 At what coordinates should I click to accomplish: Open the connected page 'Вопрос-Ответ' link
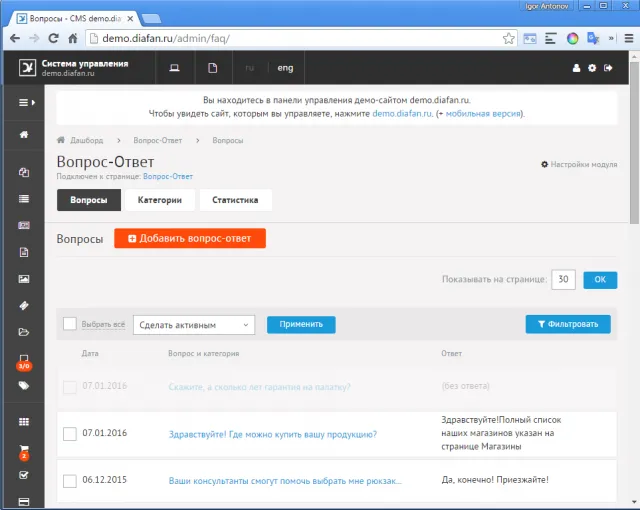point(168,176)
